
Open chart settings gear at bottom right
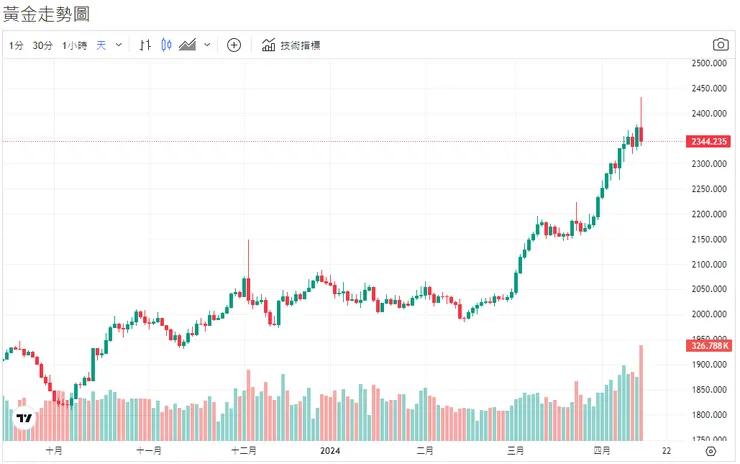710,452
